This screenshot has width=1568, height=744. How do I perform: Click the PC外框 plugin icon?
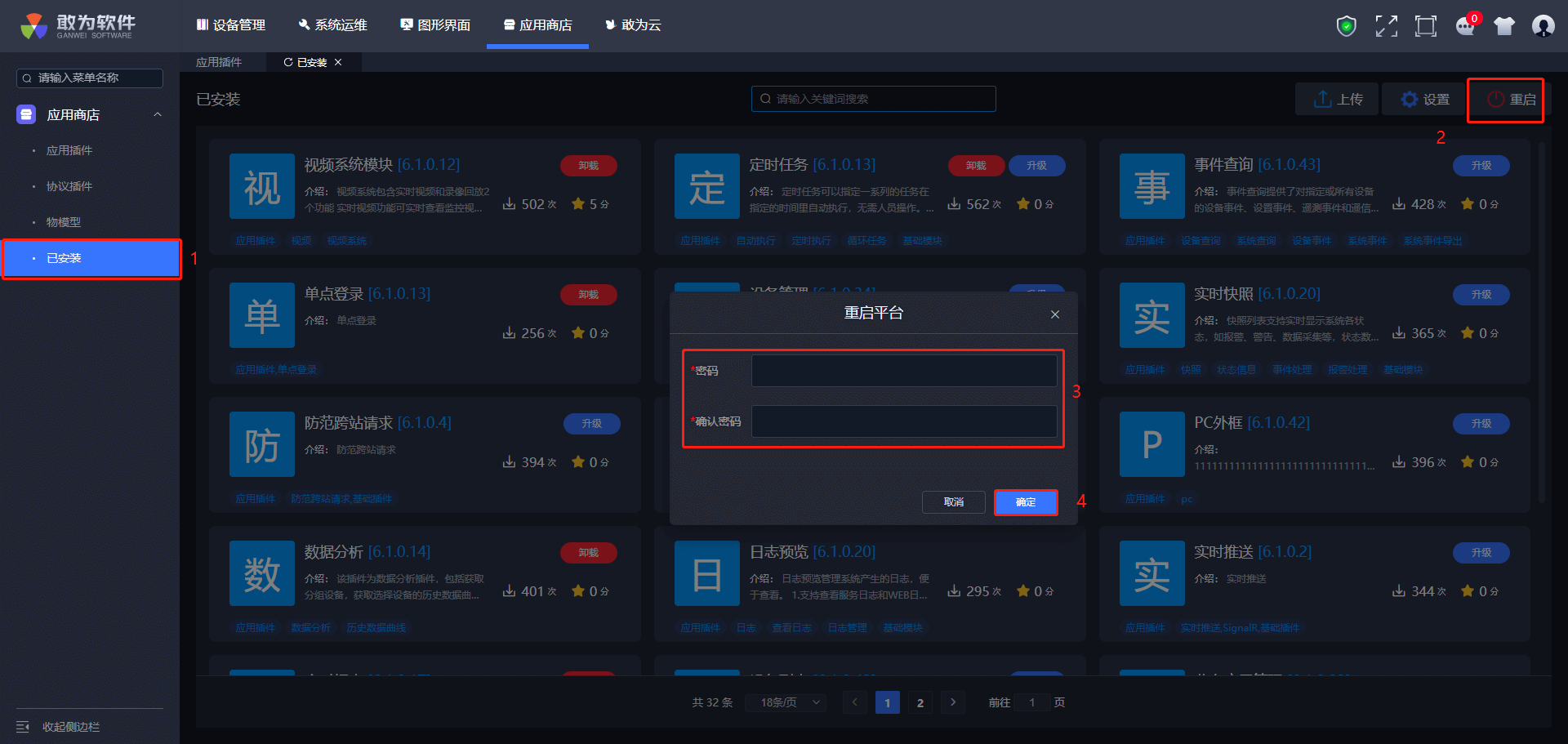click(x=1152, y=444)
